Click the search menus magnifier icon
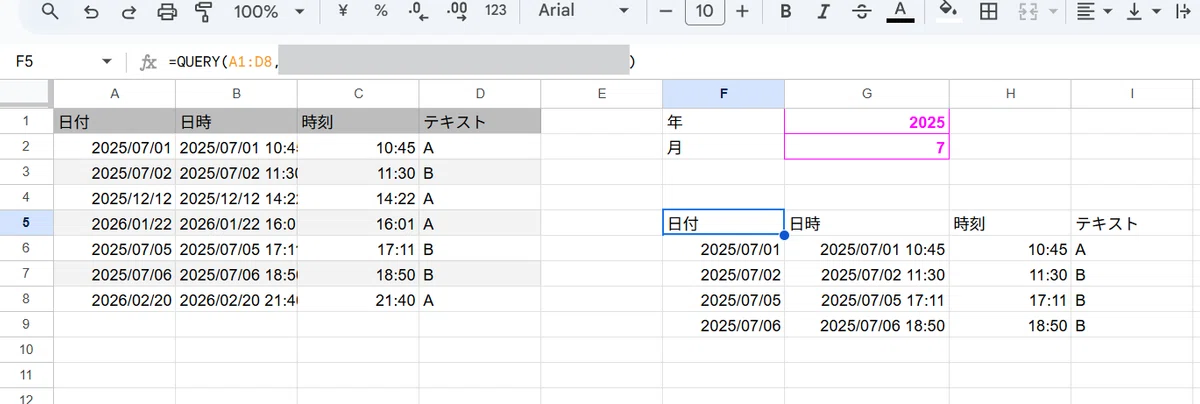This screenshot has width=1200, height=404. tap(50, 12)
